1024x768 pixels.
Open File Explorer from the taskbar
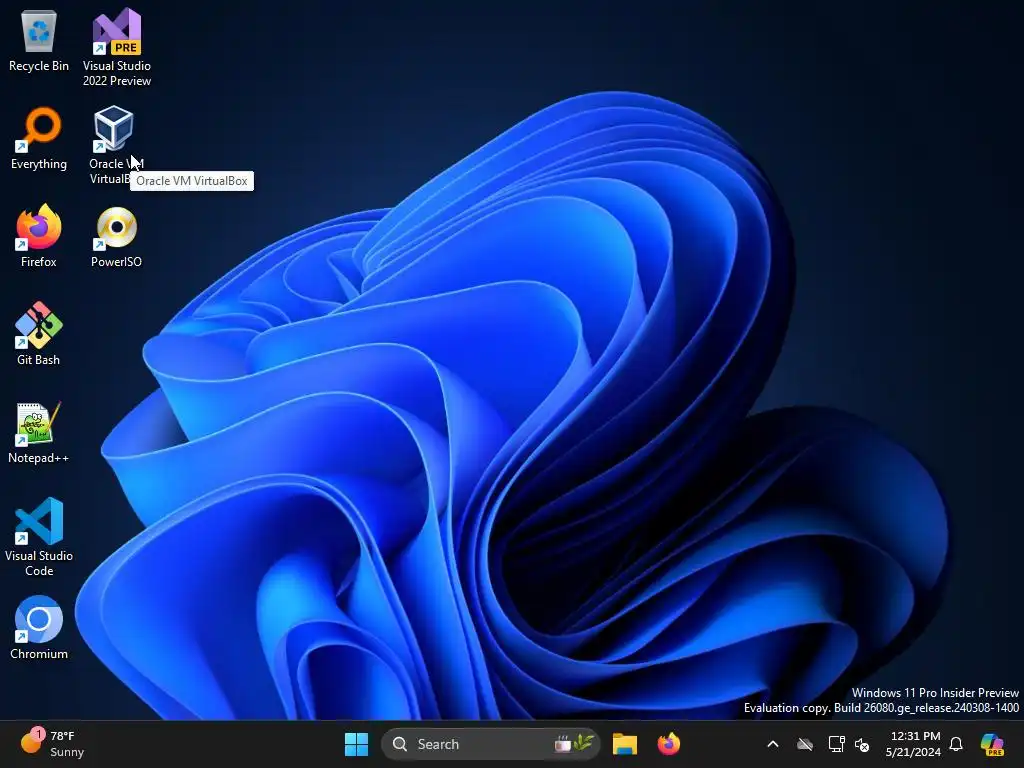tap(625, 744)
